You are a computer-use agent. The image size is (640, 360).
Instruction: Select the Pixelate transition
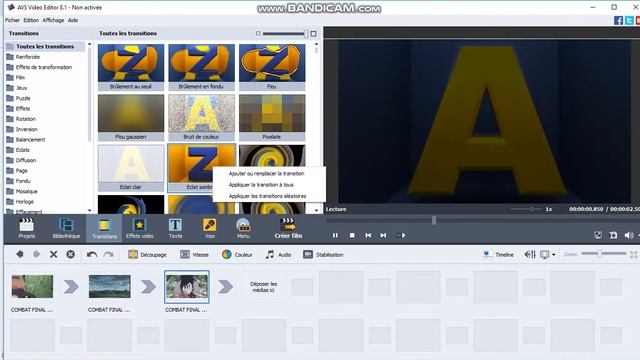[x=272, y=118]
